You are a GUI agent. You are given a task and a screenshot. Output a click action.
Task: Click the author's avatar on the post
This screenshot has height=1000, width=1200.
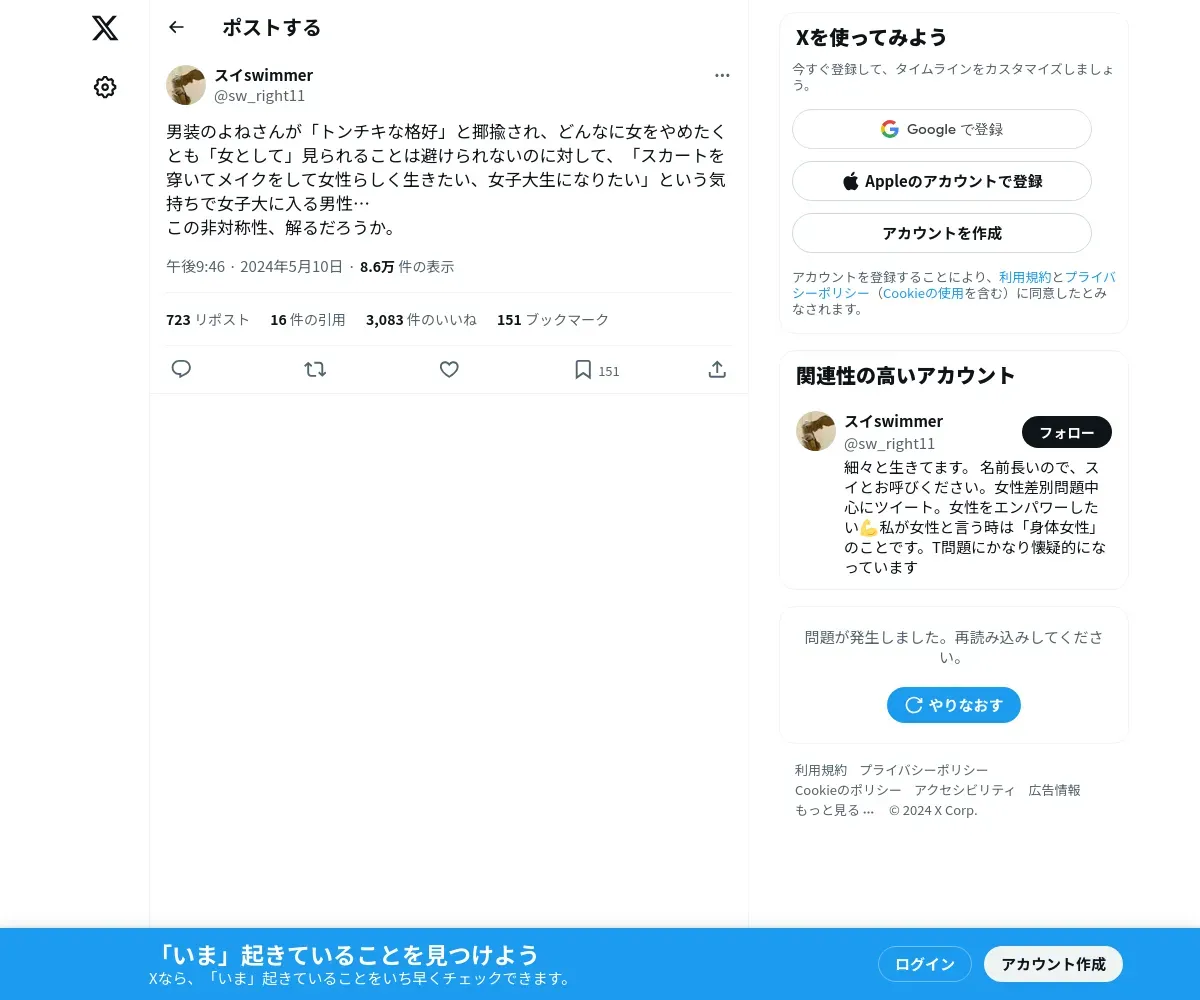click(x=186, y=85)
